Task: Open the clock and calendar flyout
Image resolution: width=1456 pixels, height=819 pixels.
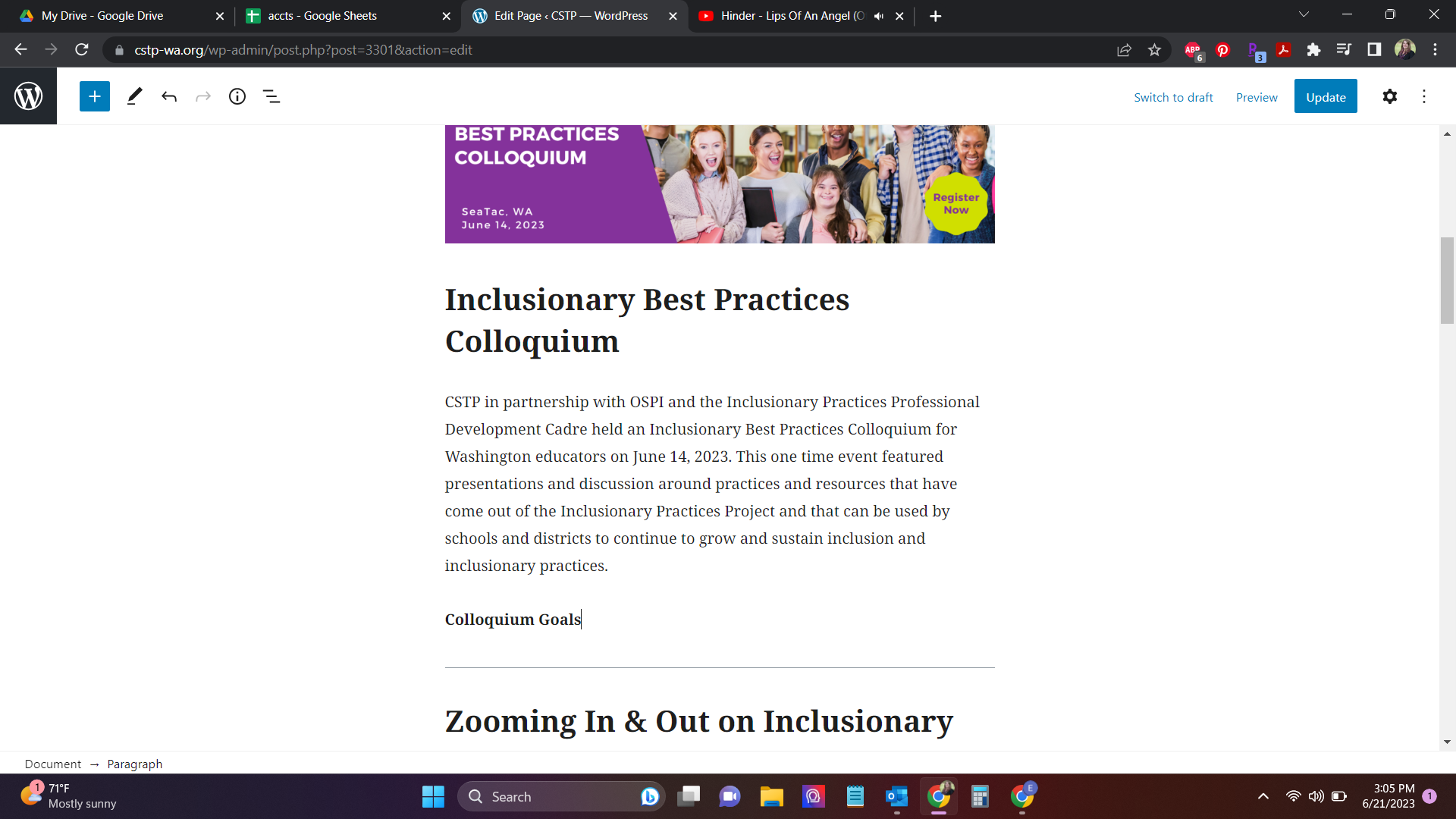Action: click(1388, 796)
